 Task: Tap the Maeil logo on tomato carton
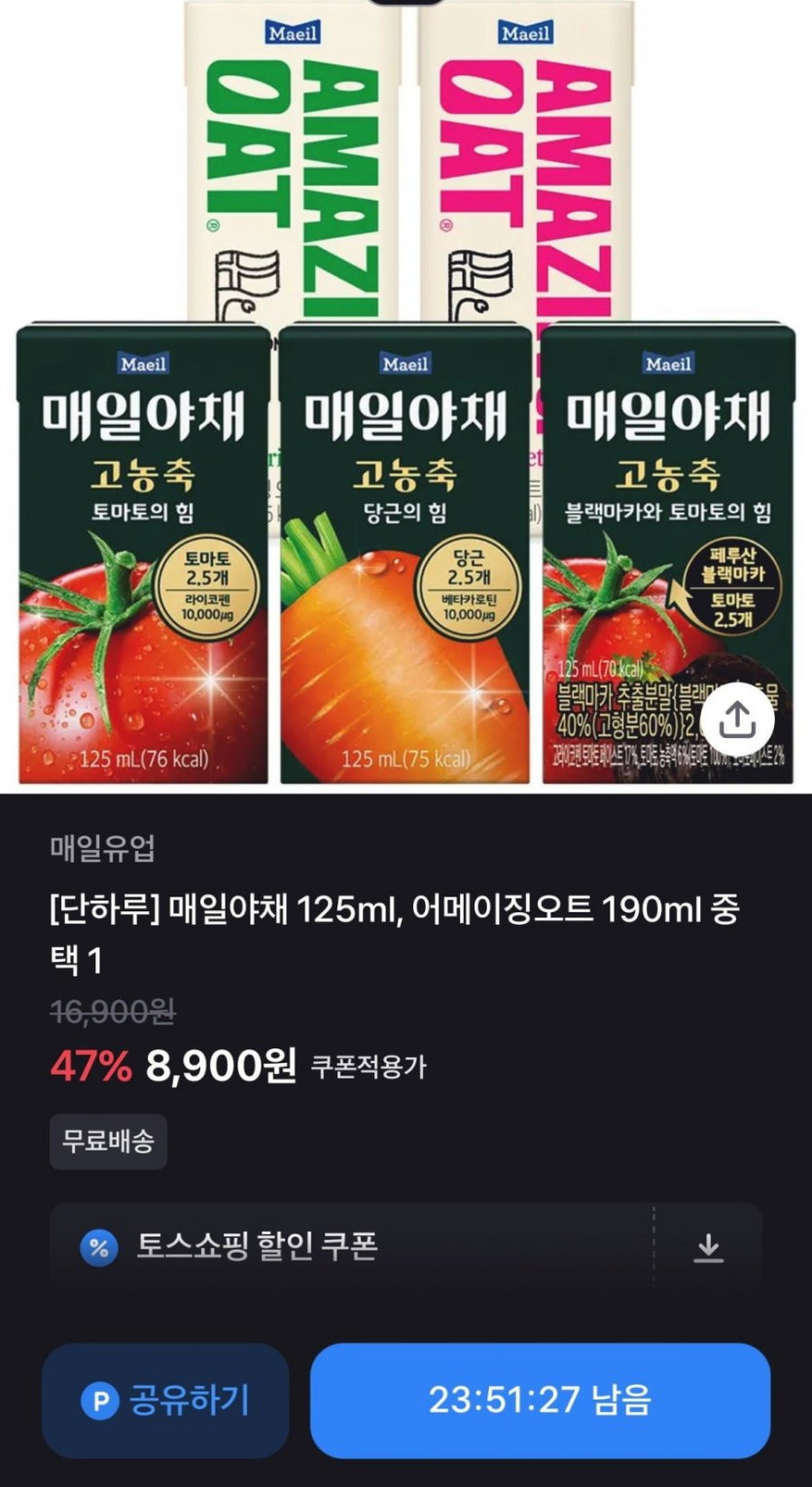pyautogui.click(x=143, y=364)
